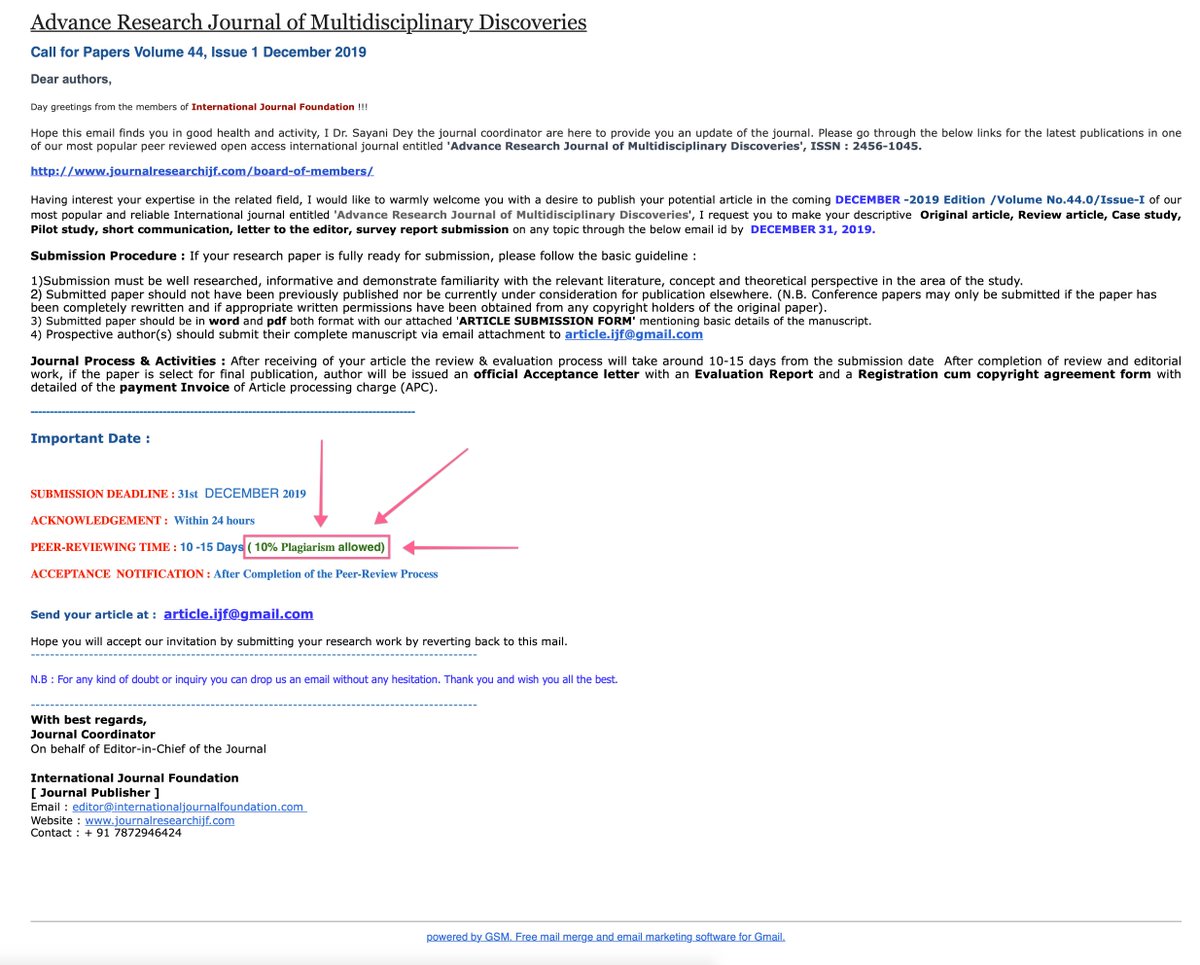1200x965 pixels.
Task: Click the red 'SUBMISSION DEADLINE :' label
Action: point(102,494)
